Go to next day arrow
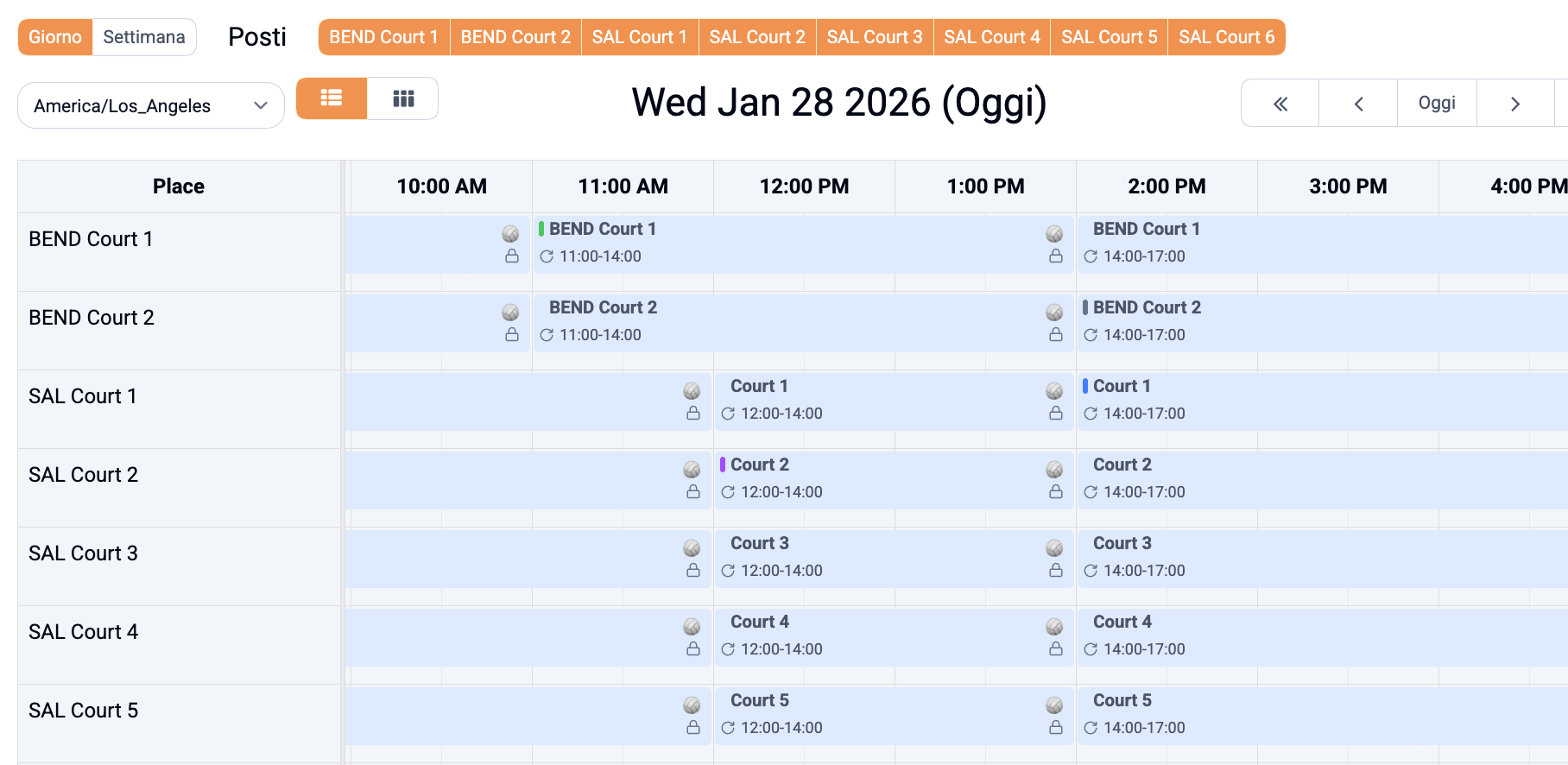Image resolution: width=1568 pixels, height=765 pixels. click(x=1514, y=104)
